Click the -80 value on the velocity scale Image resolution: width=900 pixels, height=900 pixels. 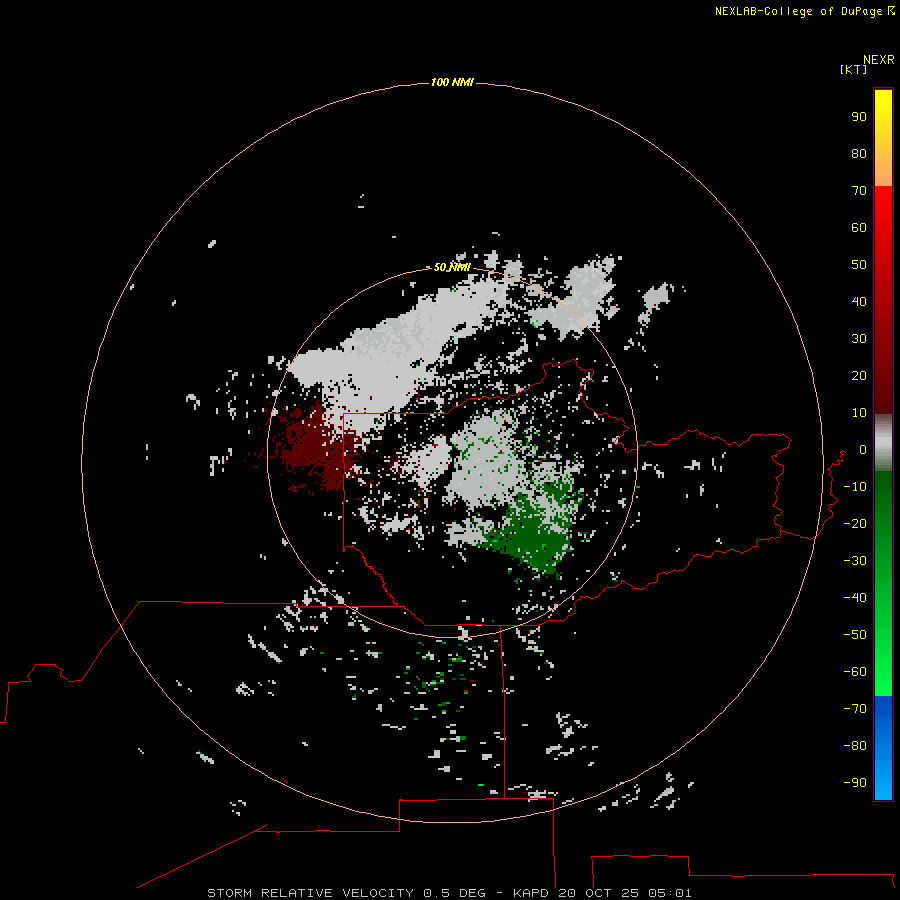[x=855, y=746]
